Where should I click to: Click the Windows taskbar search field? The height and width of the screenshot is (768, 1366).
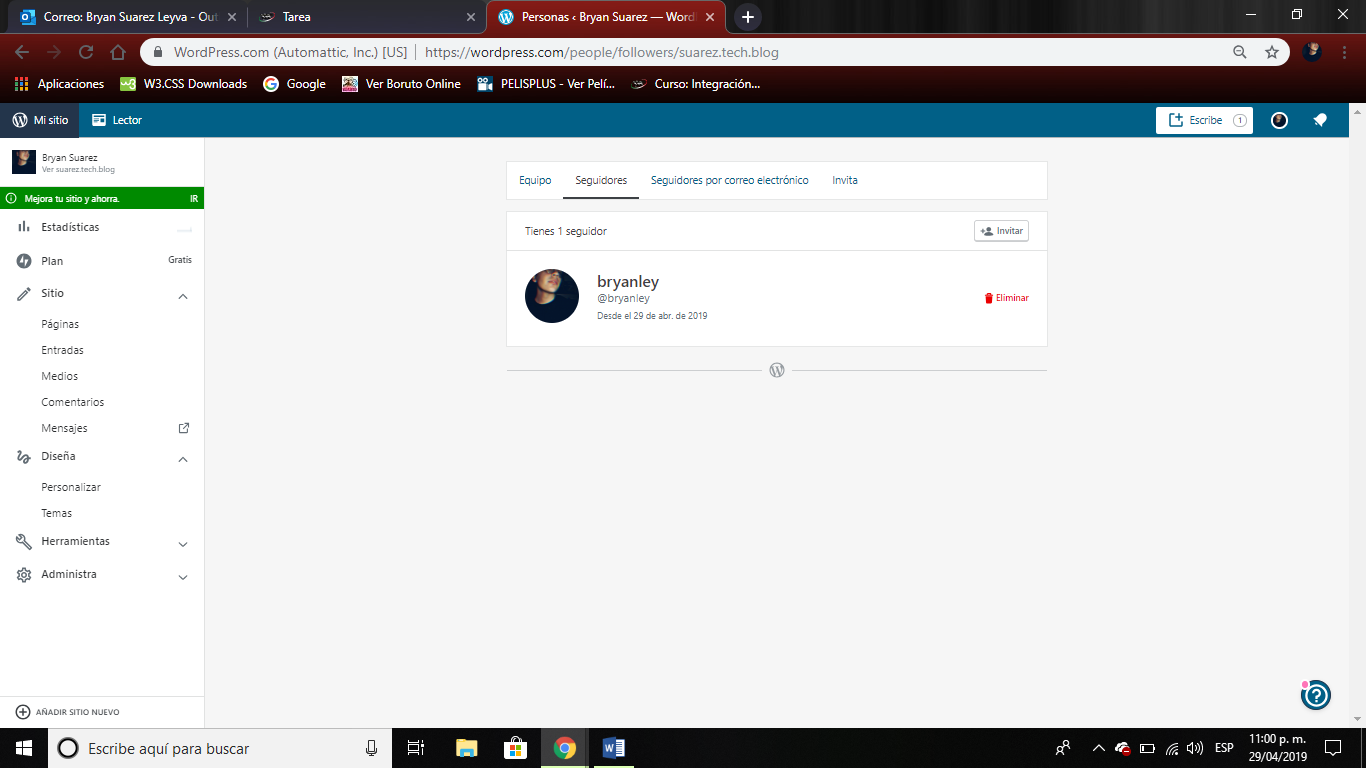(220, 748)
